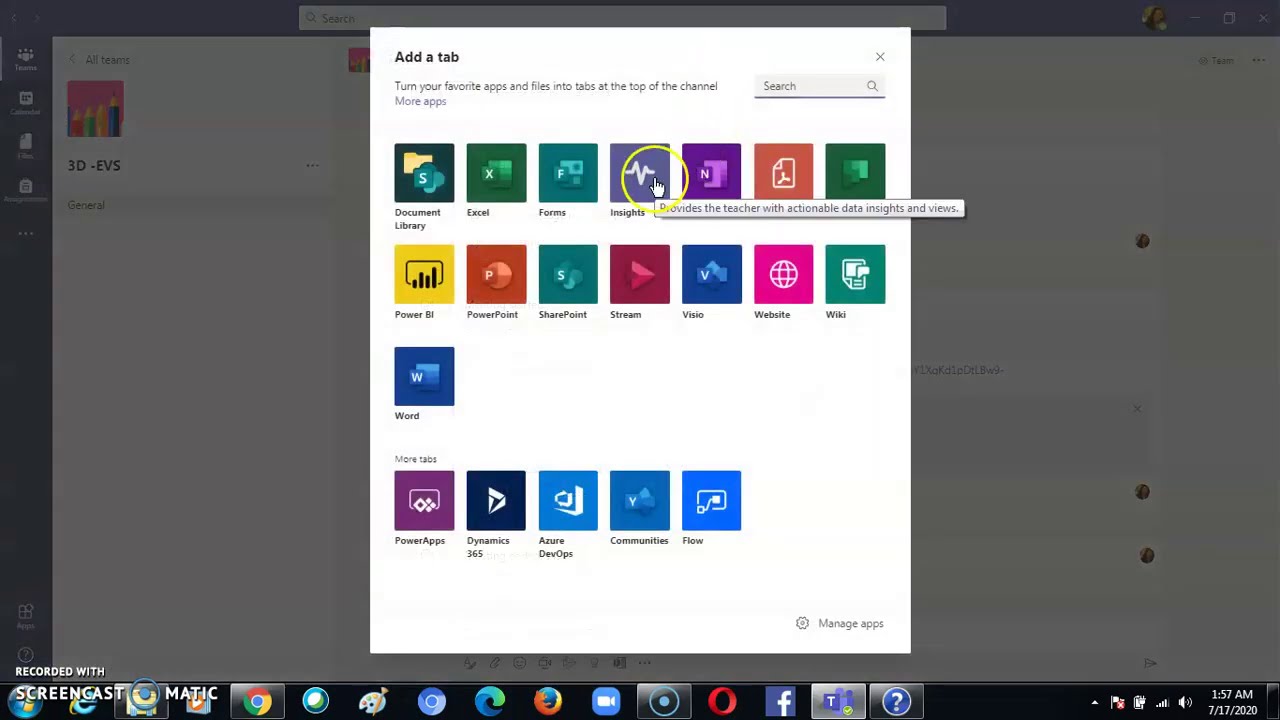Open the Paint icon in taskbar

coord(374,702)
